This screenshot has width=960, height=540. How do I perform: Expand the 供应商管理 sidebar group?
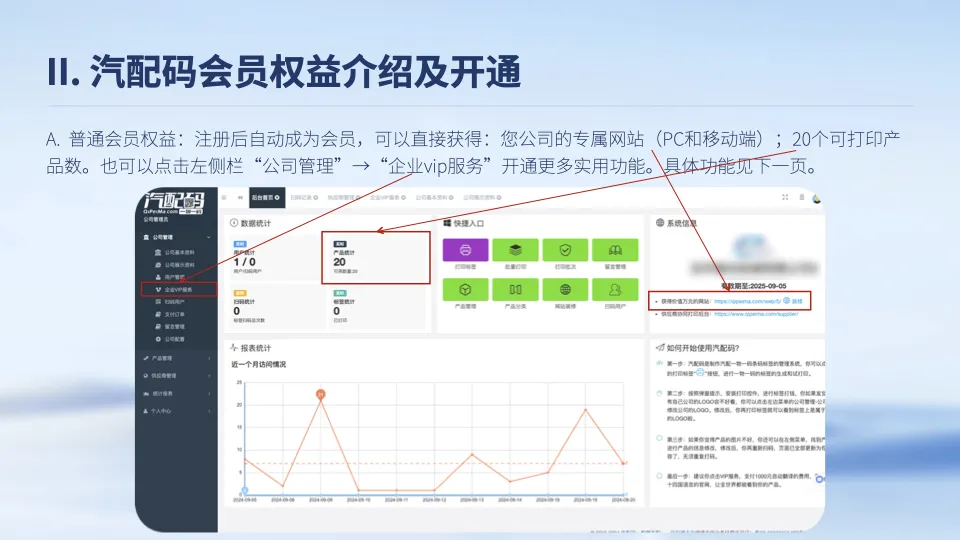176,376
